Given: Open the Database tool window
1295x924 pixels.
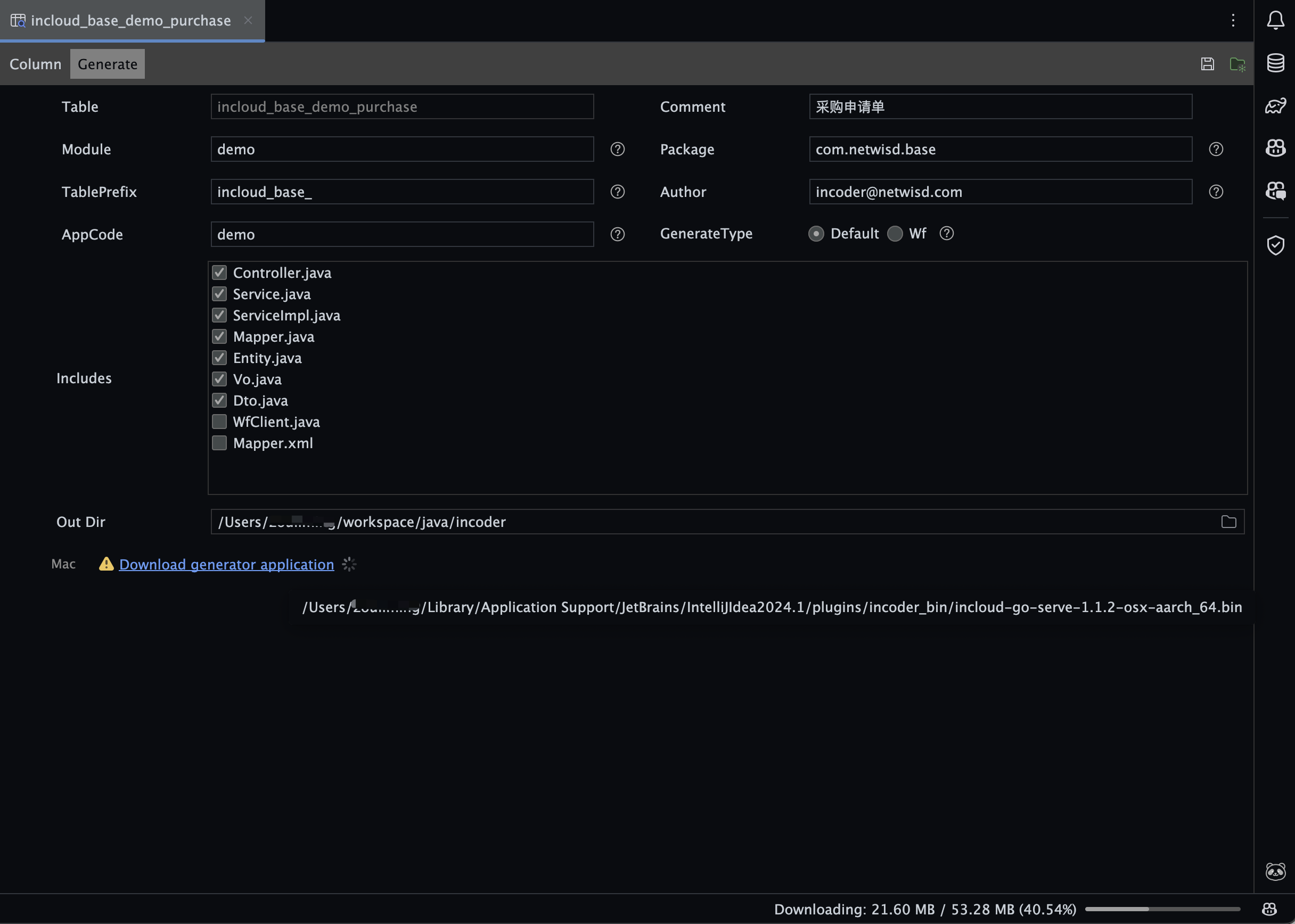Looking at the screenshot, I should coord(1275,63).
